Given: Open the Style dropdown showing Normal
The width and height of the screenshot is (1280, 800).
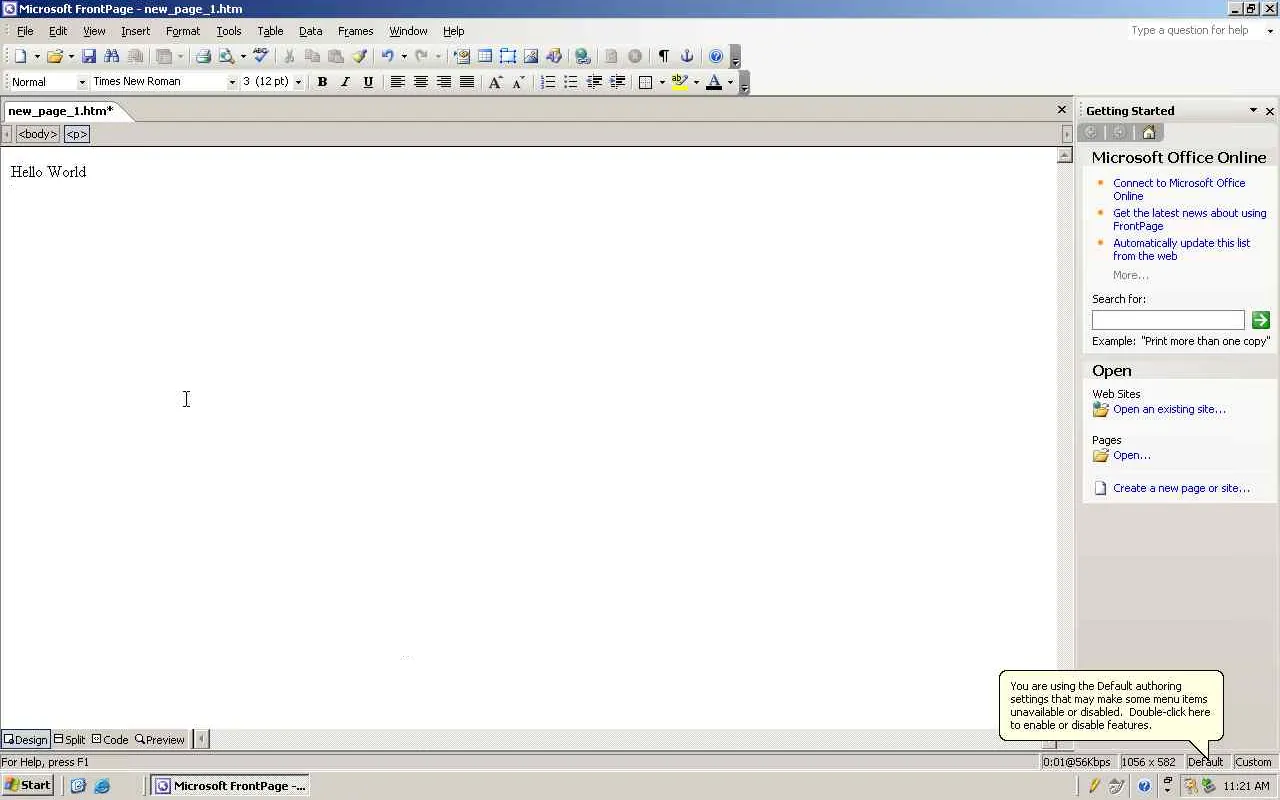Looking at the screenshot, I should pos(82,82).
